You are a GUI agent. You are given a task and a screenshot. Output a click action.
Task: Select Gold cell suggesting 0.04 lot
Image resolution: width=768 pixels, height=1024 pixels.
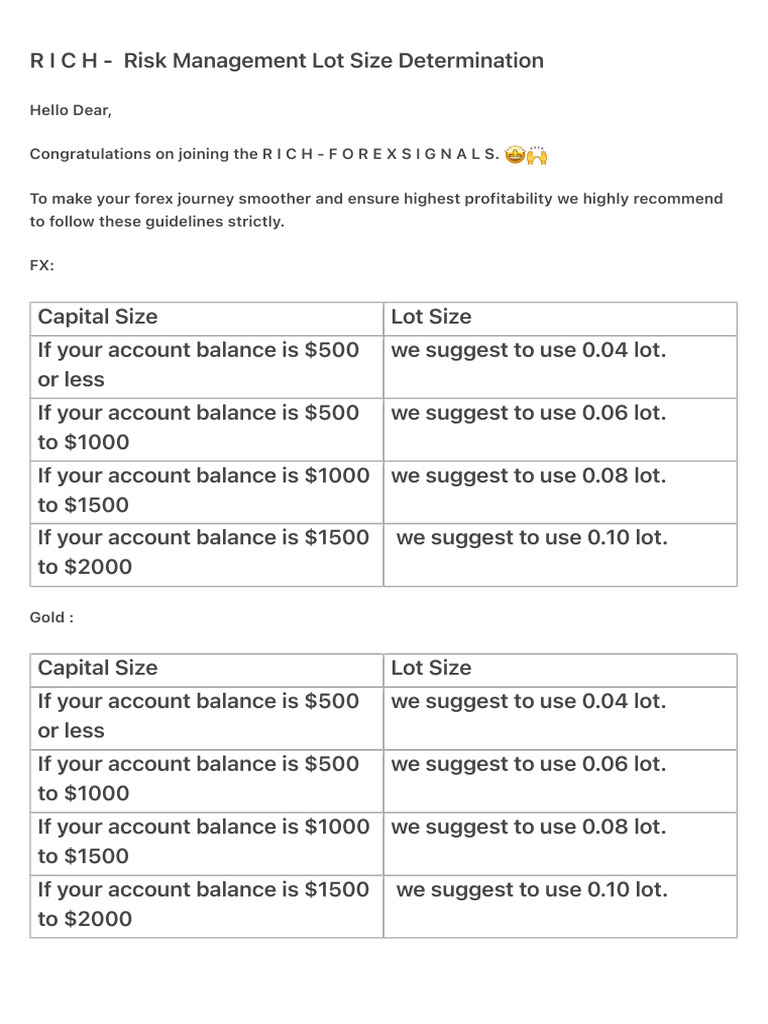click(560, 718)
